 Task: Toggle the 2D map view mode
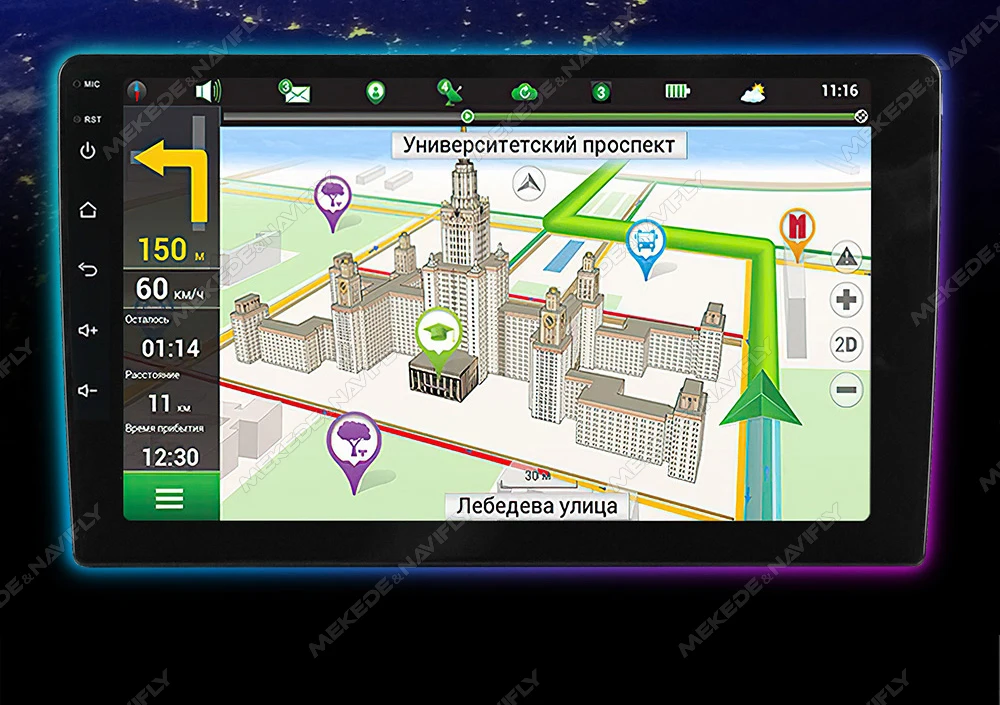coord(846,345)
